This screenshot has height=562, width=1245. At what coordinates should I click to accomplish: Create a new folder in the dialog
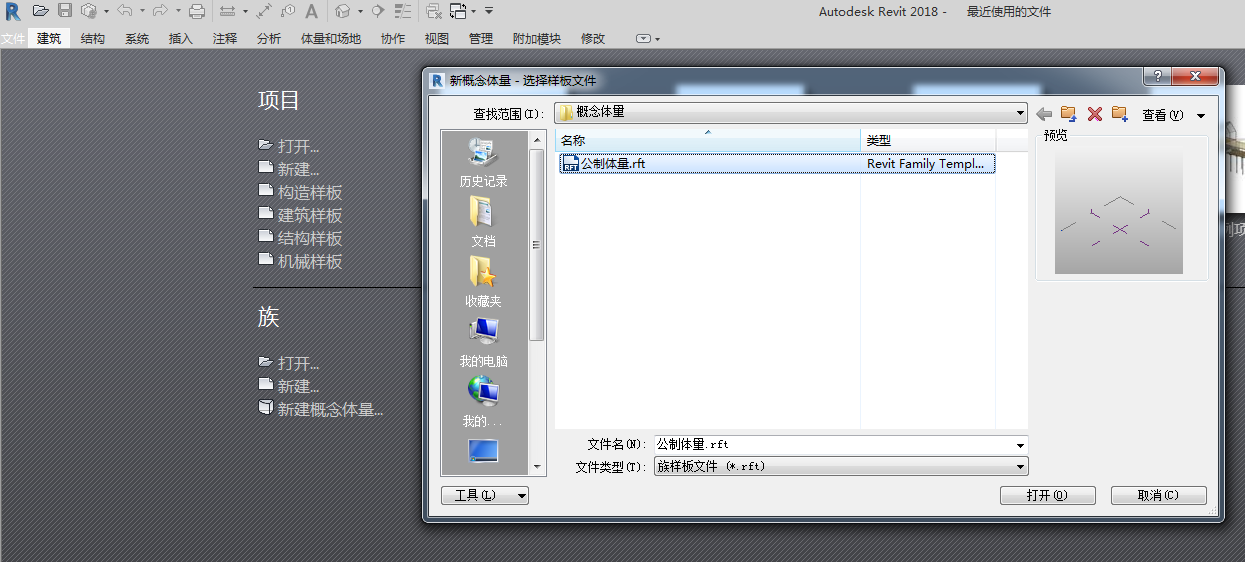point(1119,114)
